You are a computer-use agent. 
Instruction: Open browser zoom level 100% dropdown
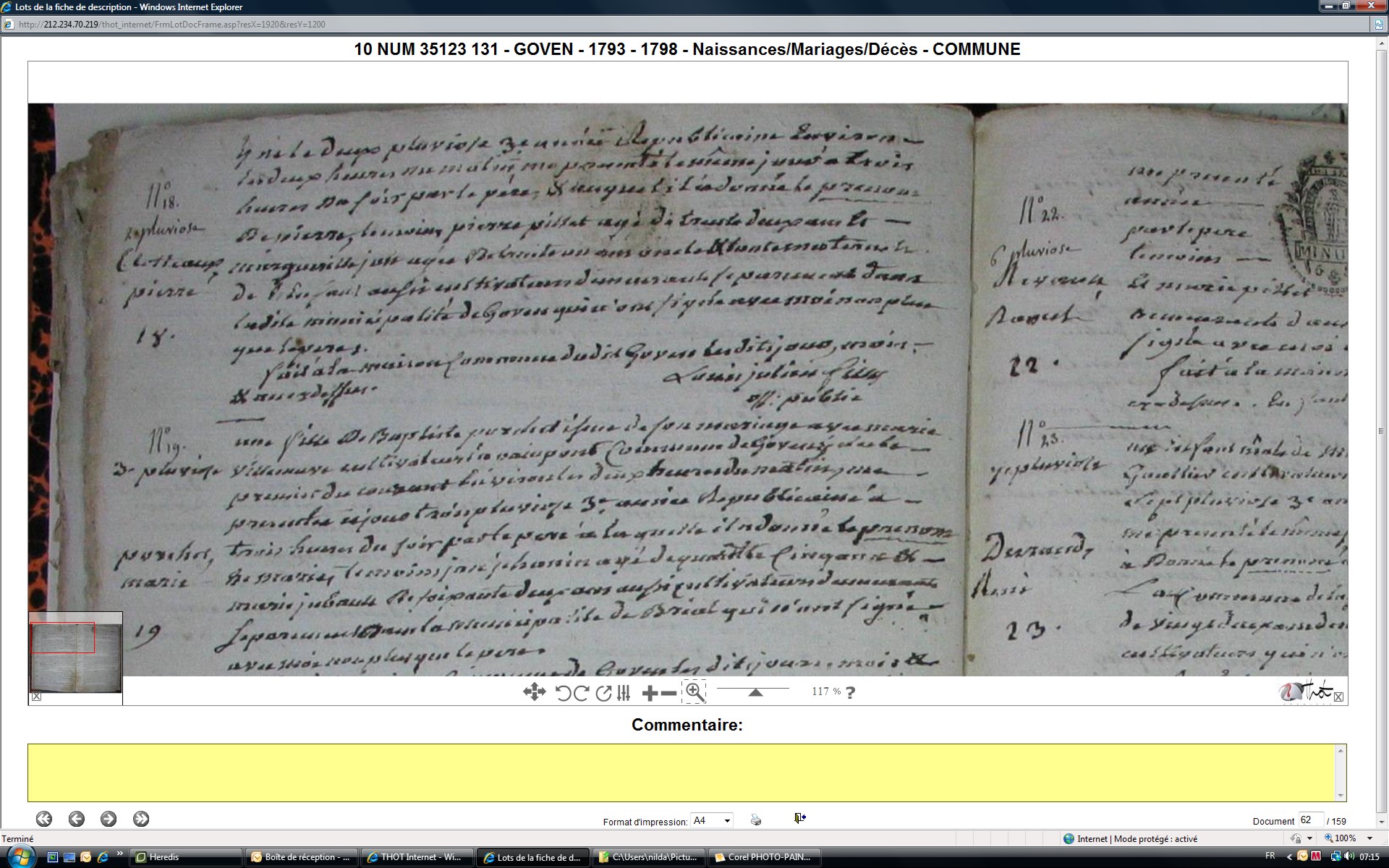pyautogui.click(x=1369, y=838)
